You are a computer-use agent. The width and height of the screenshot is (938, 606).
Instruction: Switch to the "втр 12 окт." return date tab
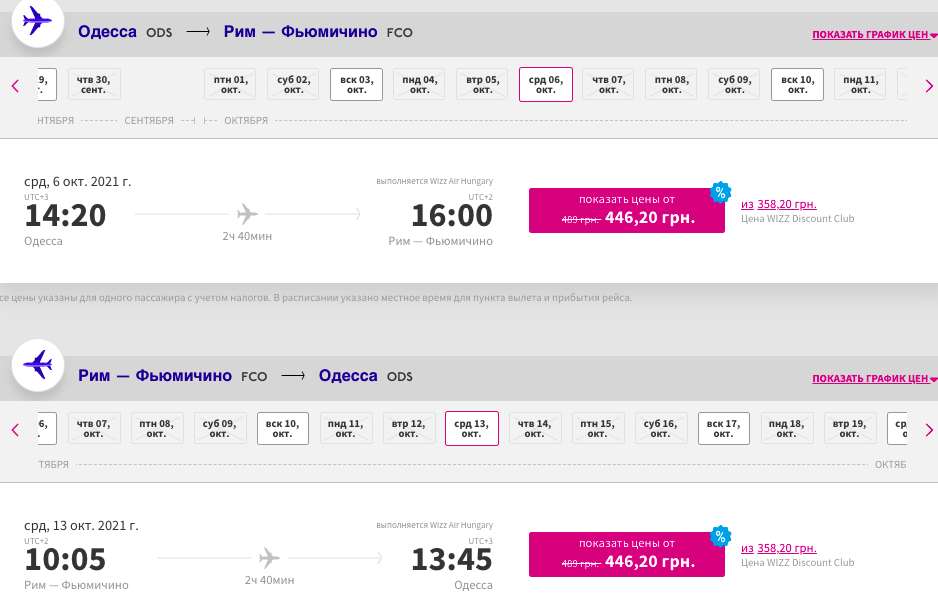click(408, 428)
